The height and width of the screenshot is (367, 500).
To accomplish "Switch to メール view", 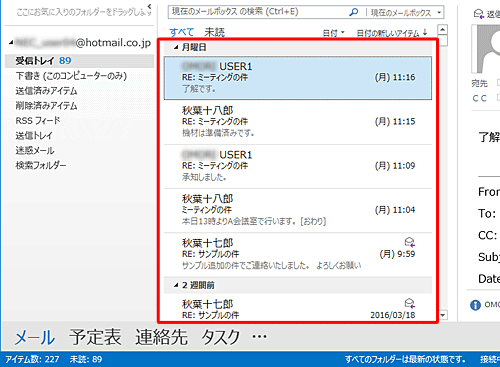I will coord(35,337).
